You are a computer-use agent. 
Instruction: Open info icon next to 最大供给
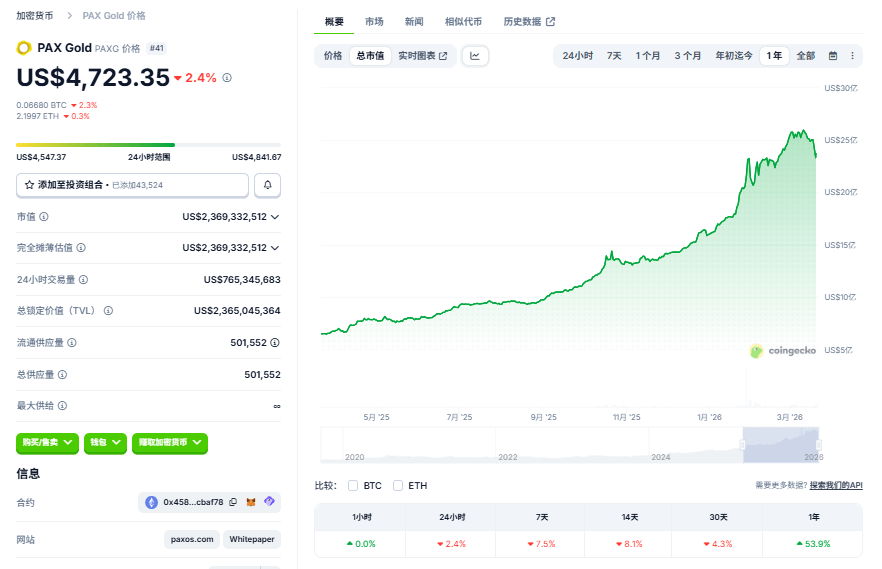coord(62,405)
